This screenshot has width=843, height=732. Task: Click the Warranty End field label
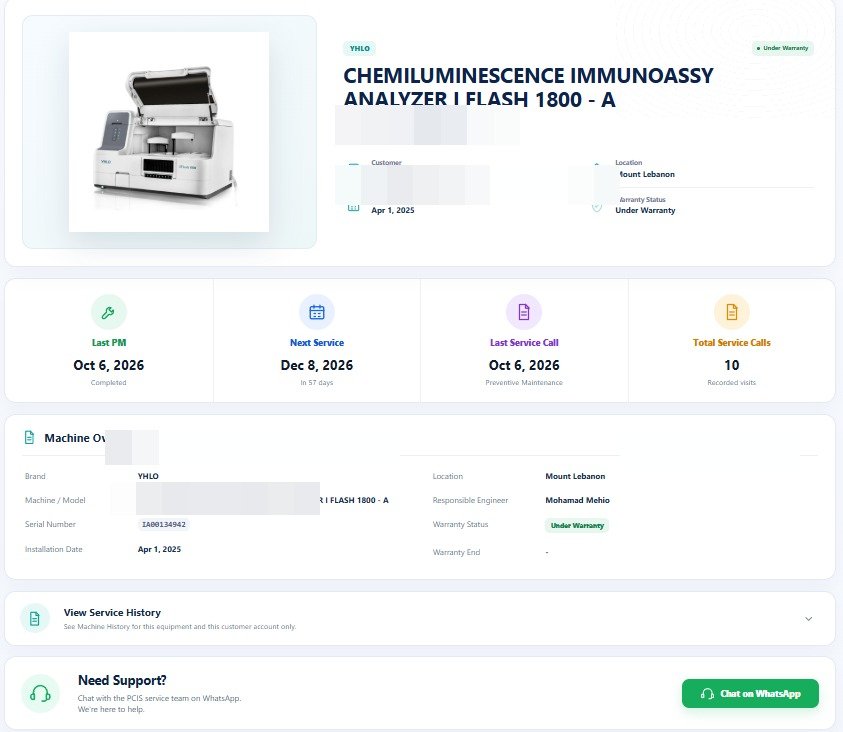click(x=456, y=552)
